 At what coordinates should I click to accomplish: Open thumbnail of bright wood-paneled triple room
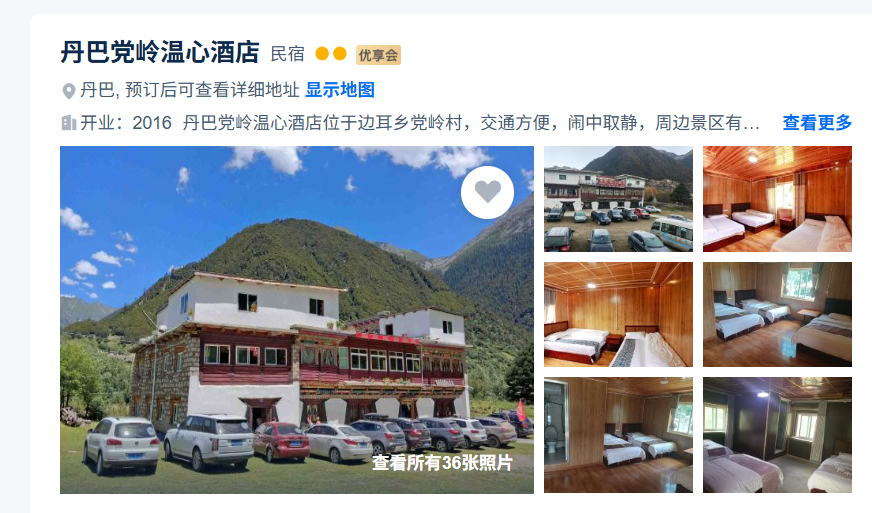pyautogui.click(x=777, y=199)
